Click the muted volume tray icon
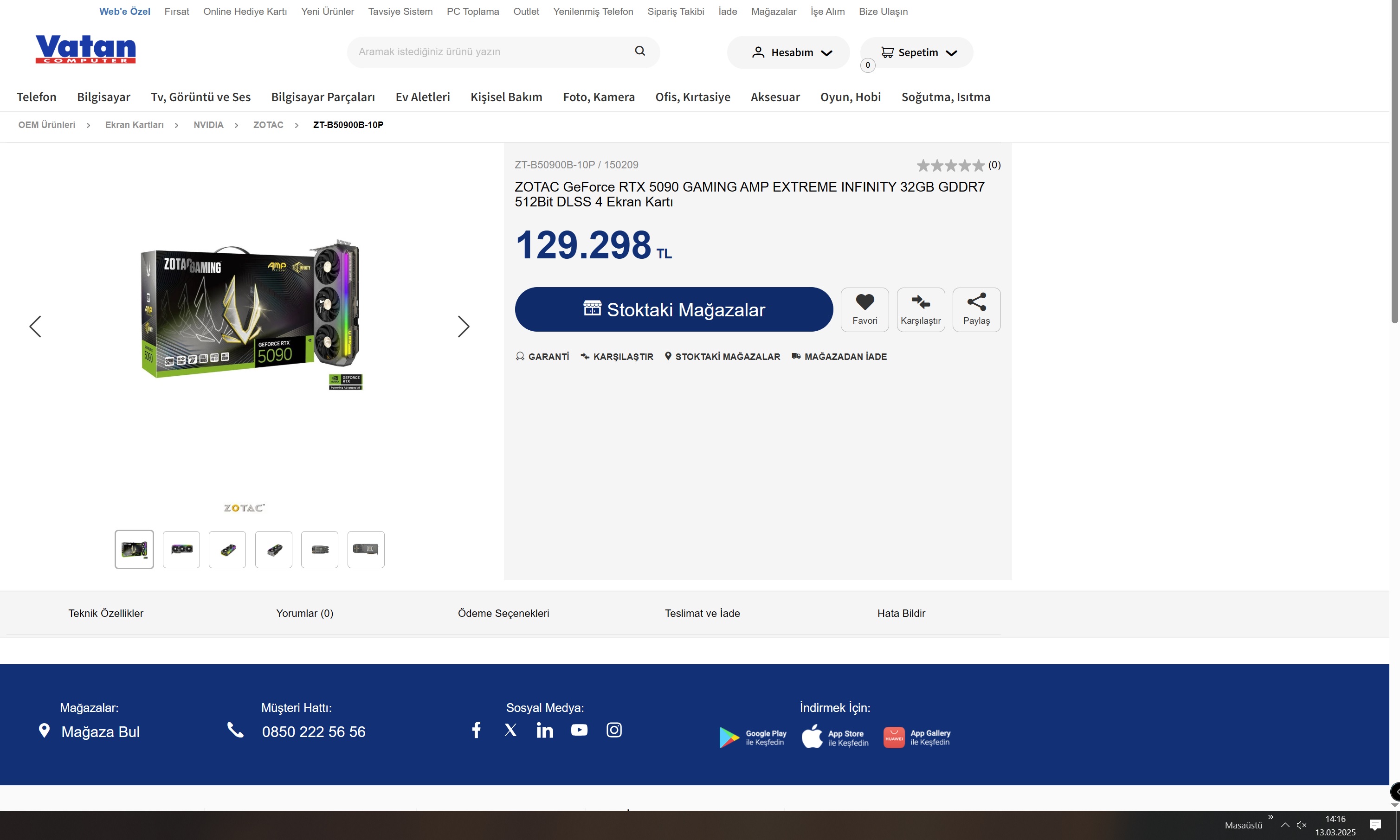 pyautogui.click(x=1302, y=825)
